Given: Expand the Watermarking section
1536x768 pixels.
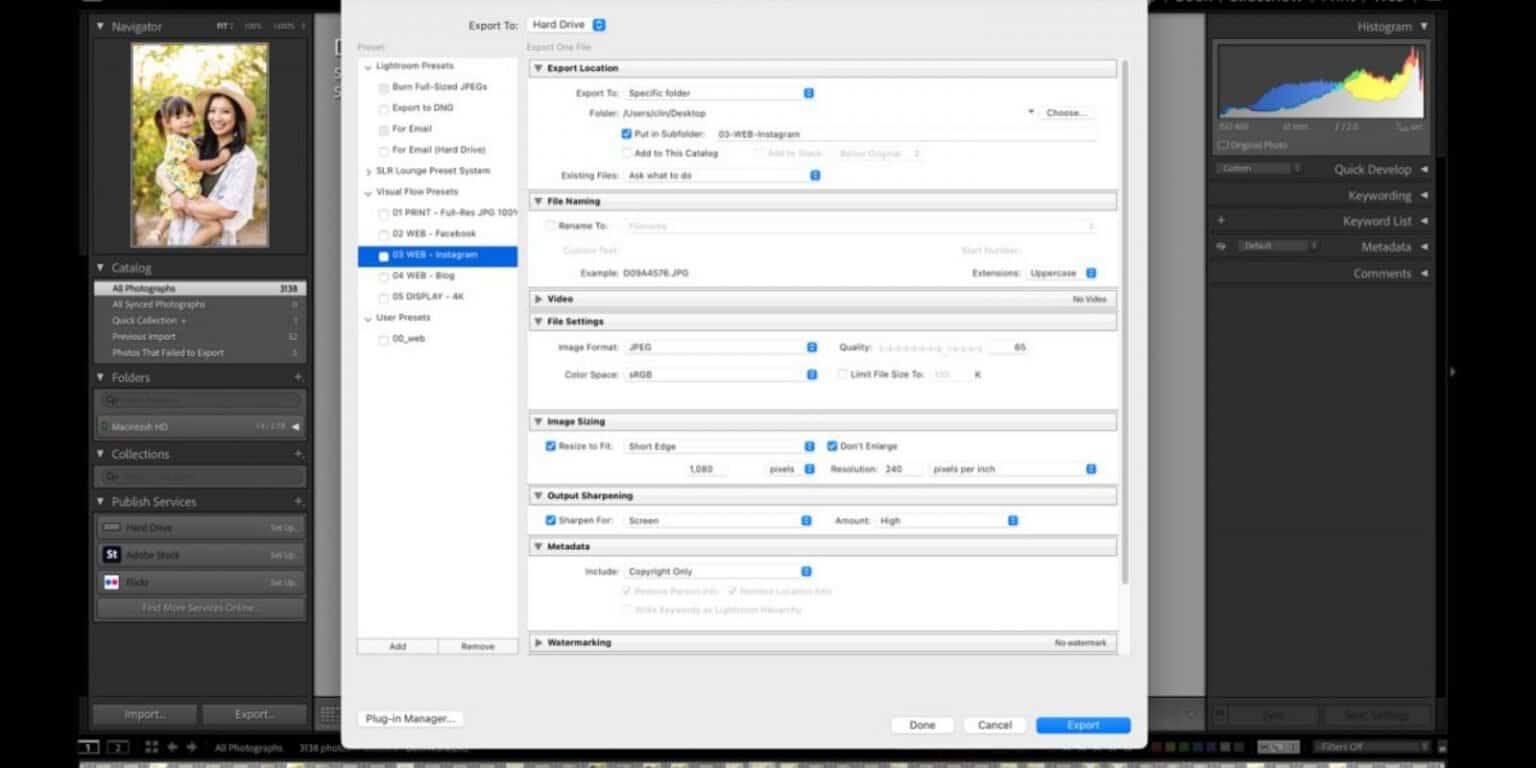Looking at the screenshot, I should point(539,642).
